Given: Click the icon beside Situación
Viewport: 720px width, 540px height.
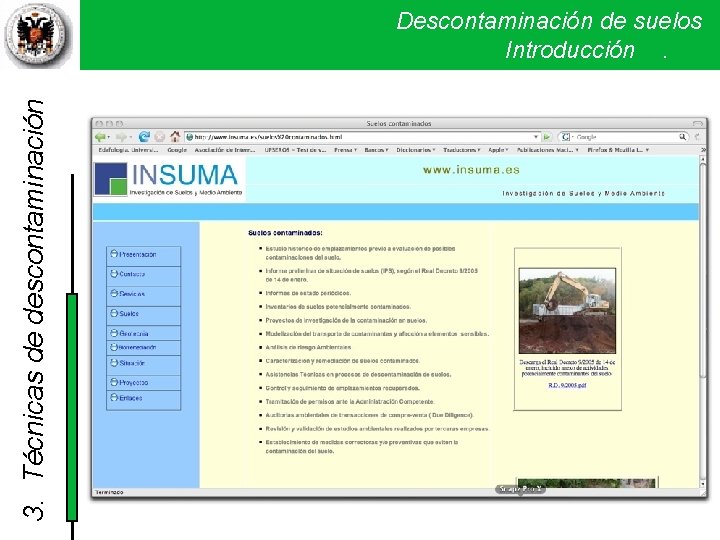Looking at the screenshot, I should [x=114, y=362].
